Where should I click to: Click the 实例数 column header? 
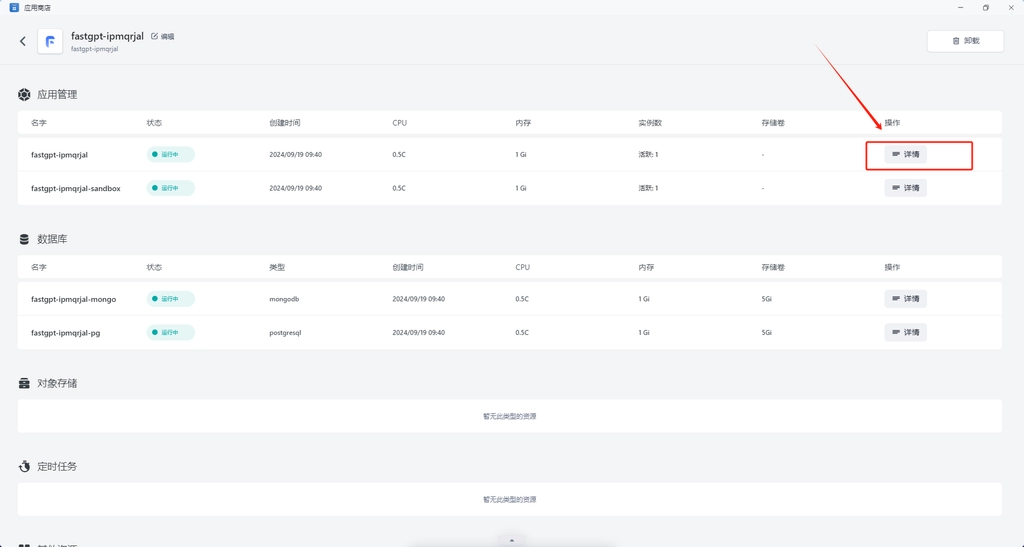click(650, 123)
